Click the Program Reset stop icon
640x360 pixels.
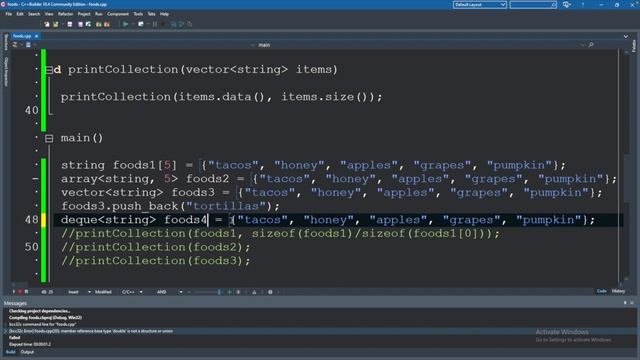(x=163, y=24)
